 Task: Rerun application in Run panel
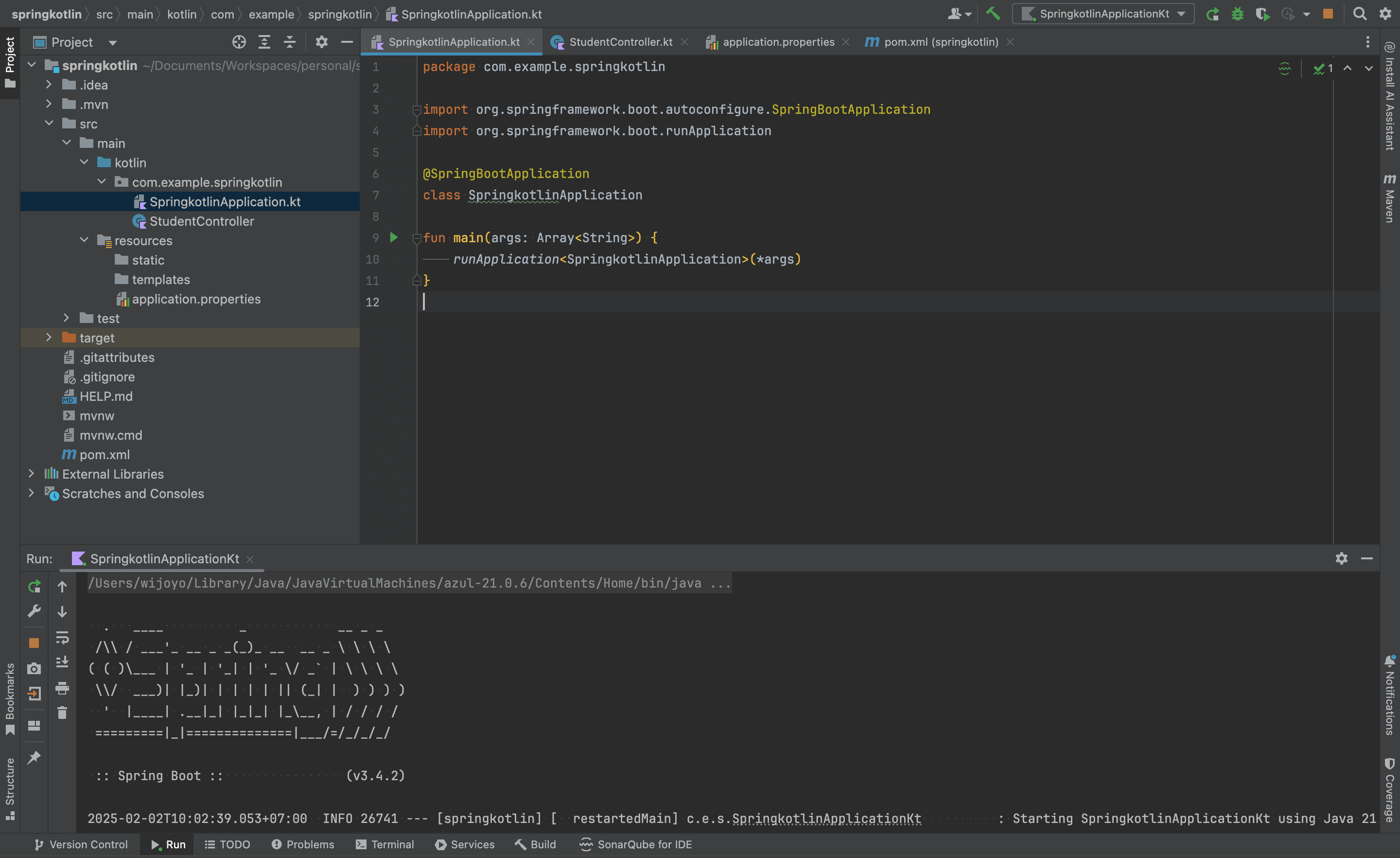(x=34, y=586)
